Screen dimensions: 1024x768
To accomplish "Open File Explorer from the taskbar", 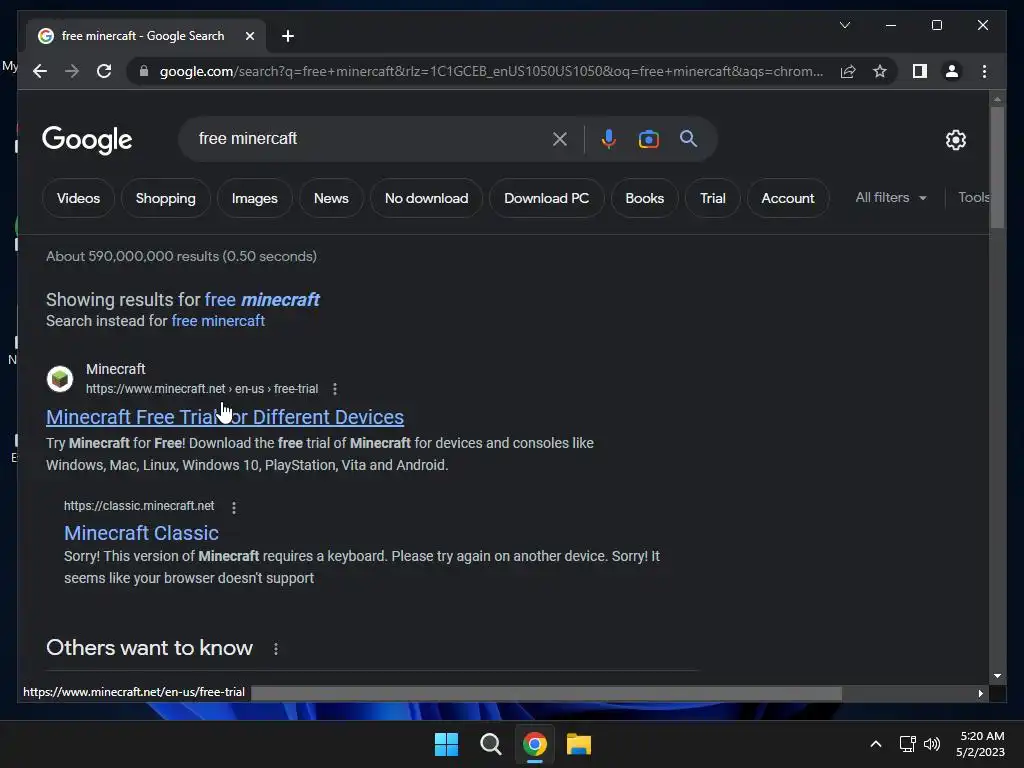I will click(579, 744).
